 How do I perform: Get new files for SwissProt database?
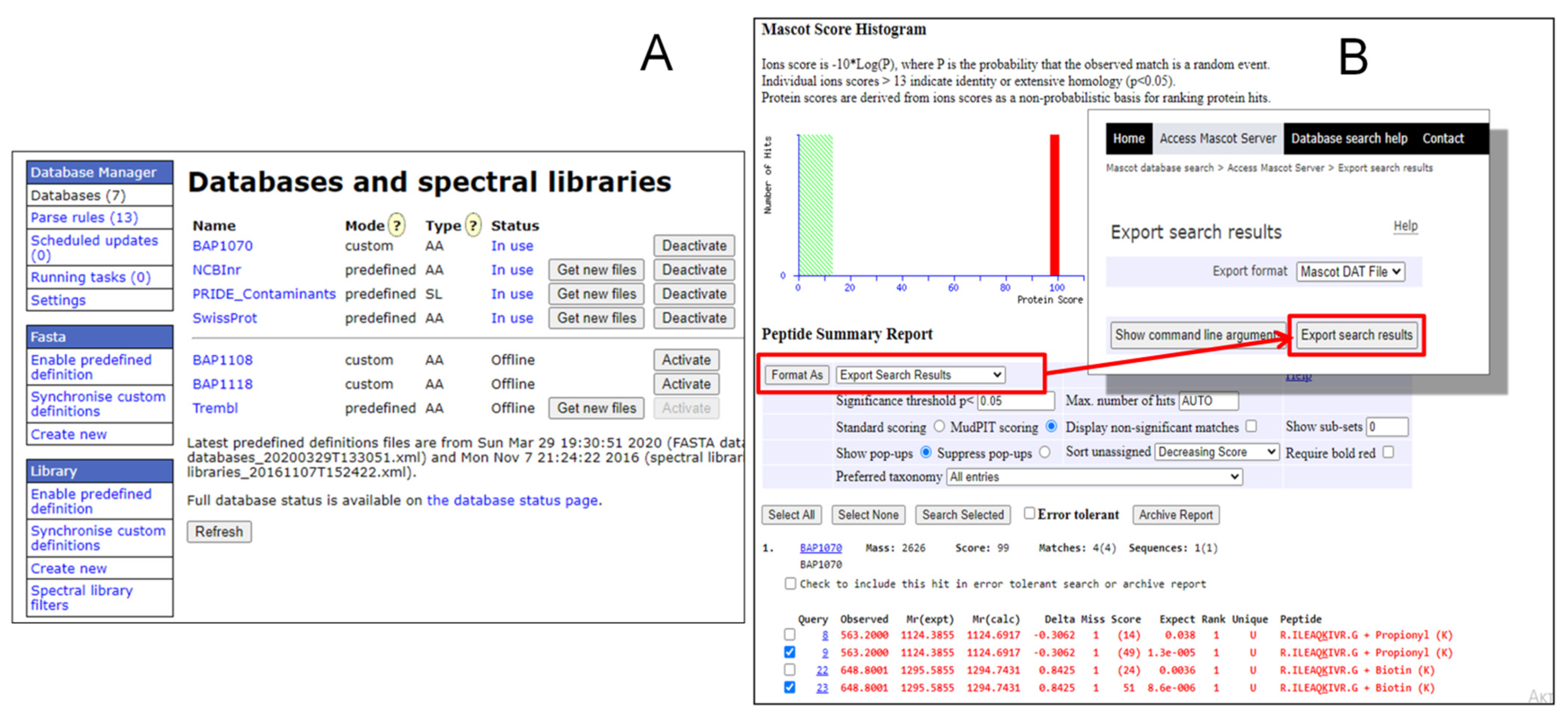(x=596, y=318)
